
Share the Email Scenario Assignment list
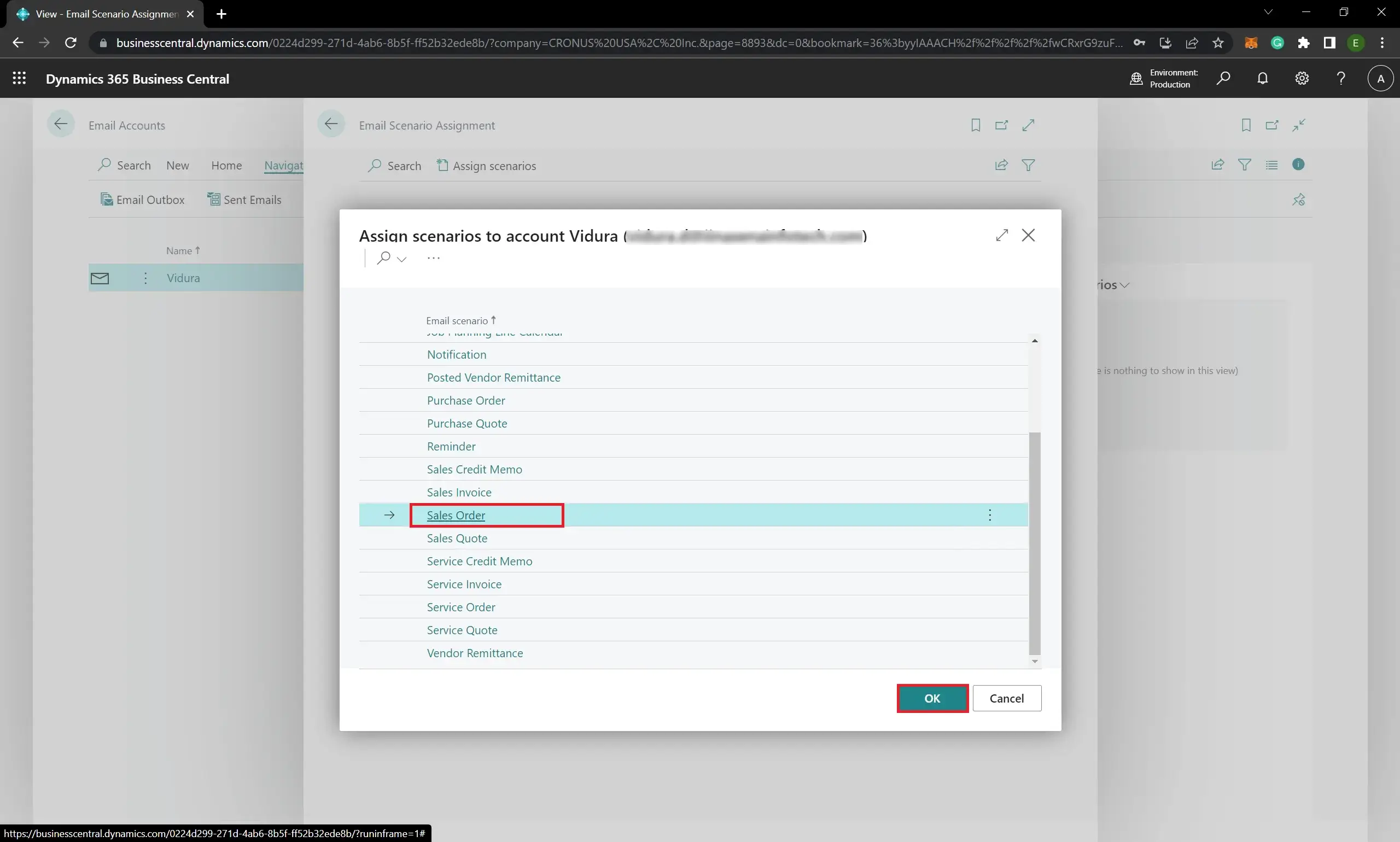(x=1002, y=165)
